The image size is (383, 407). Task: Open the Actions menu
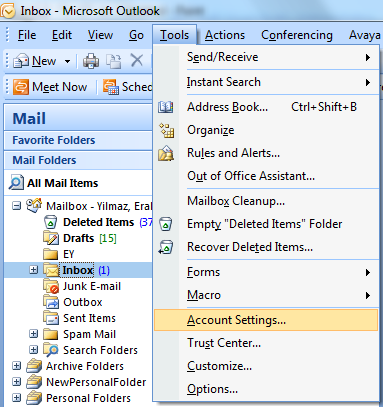coord(225,35)
